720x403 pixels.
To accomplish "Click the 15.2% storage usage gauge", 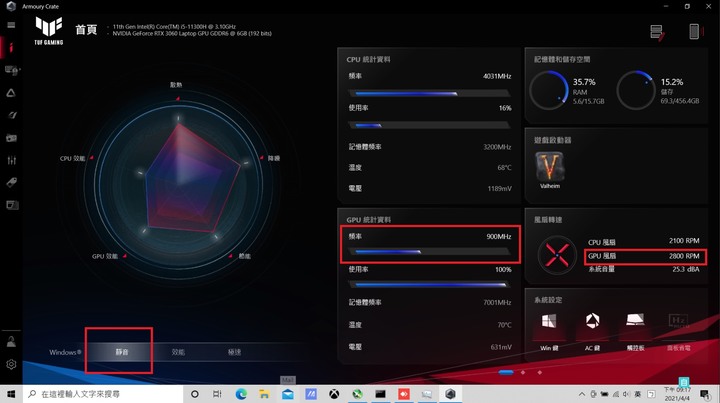I will 636,90.
